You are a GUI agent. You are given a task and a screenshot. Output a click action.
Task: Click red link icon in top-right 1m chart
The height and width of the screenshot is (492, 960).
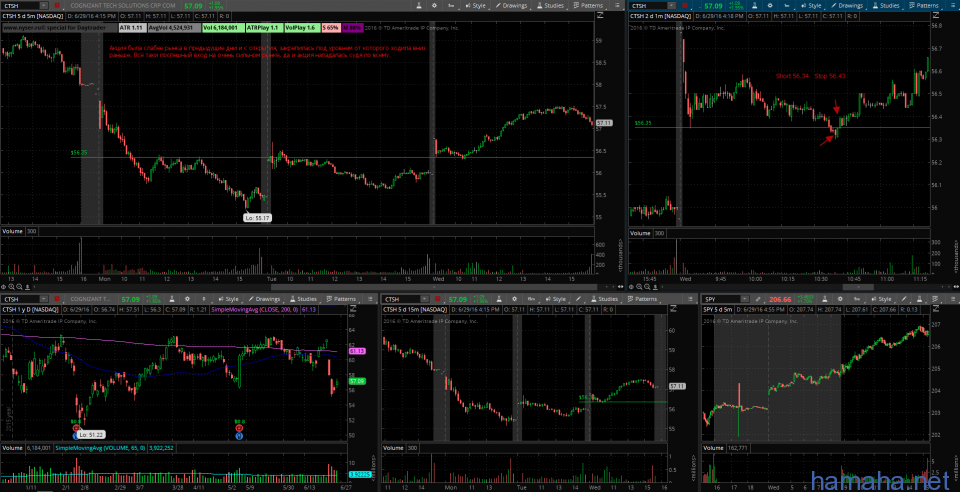(x=685, y=6)
